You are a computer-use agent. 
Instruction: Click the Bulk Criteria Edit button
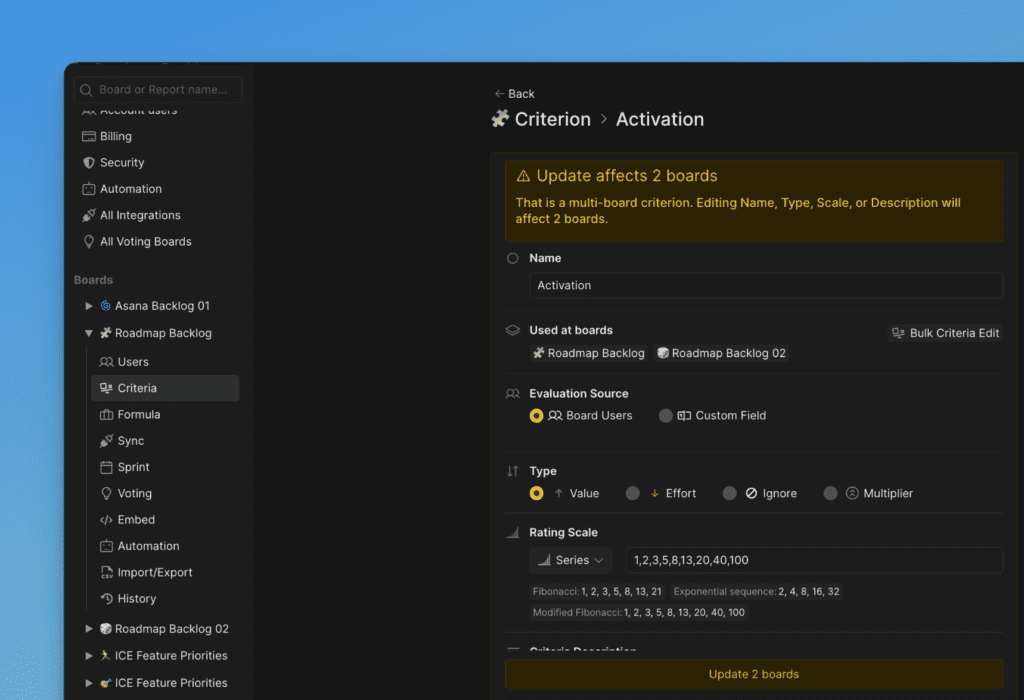click(x=944, y=333)
